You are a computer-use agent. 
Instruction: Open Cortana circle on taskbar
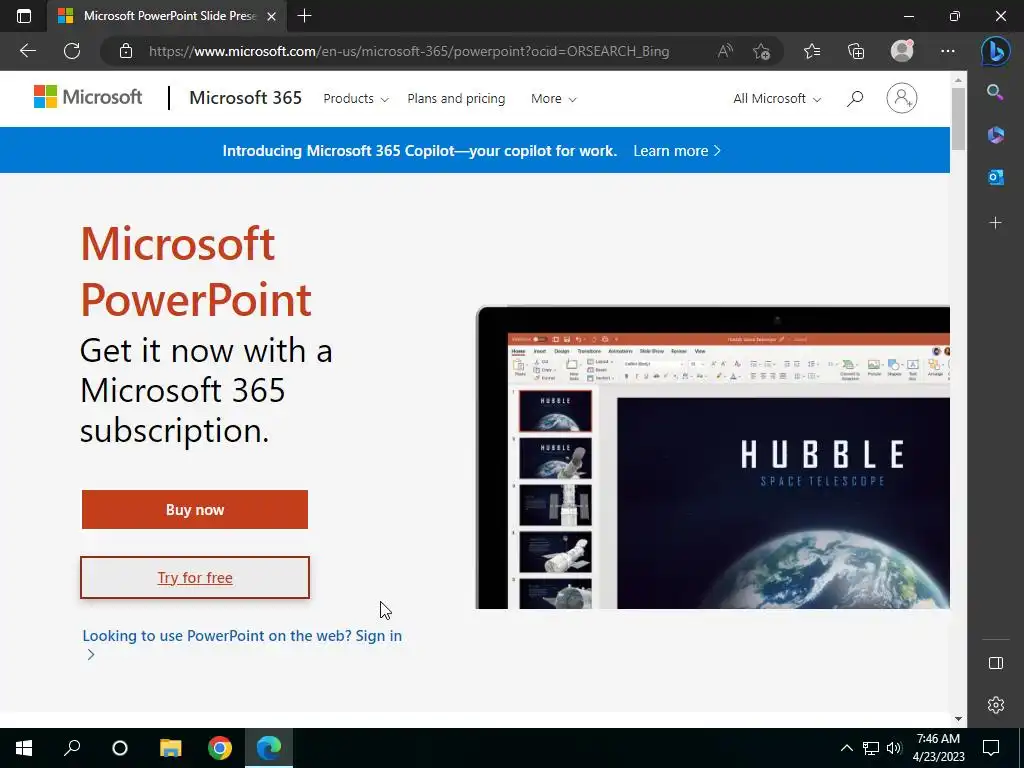pyautogui.click(x=120, y=748)
